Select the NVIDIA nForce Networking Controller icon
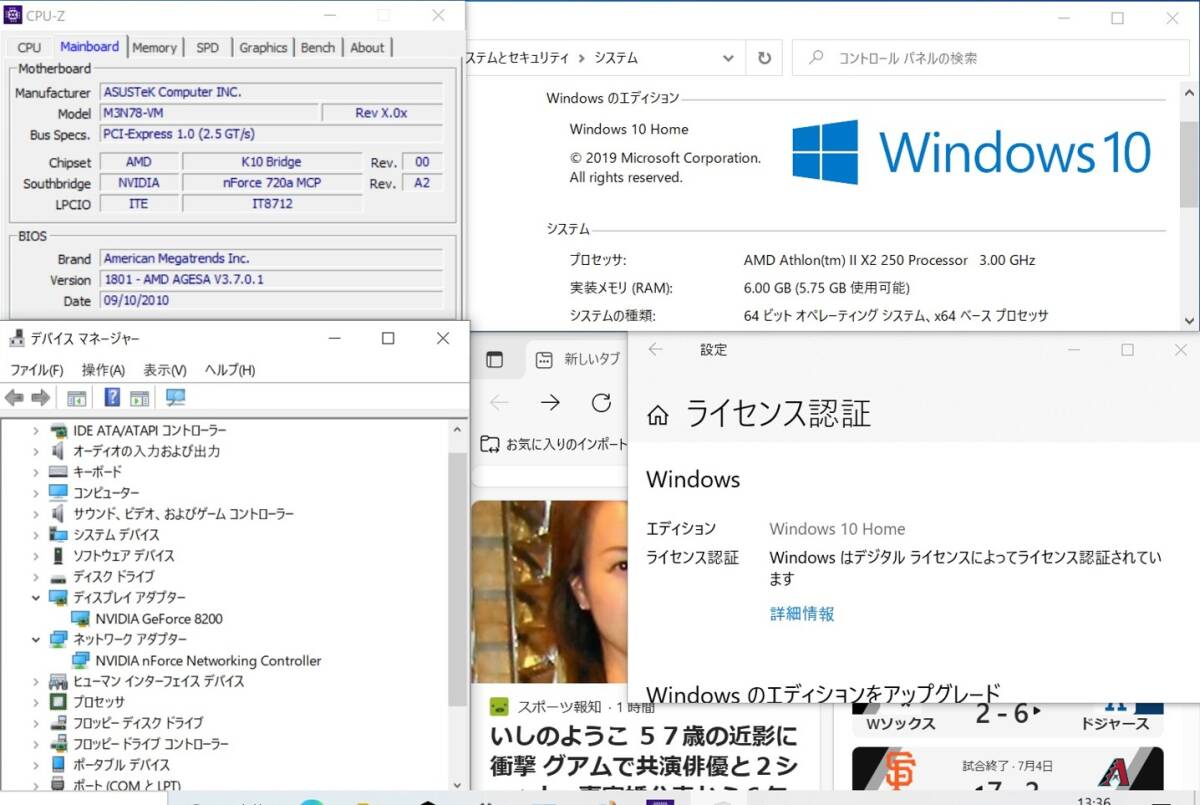1200x805 pixels. pyautogui.click(x=81, y=661)
